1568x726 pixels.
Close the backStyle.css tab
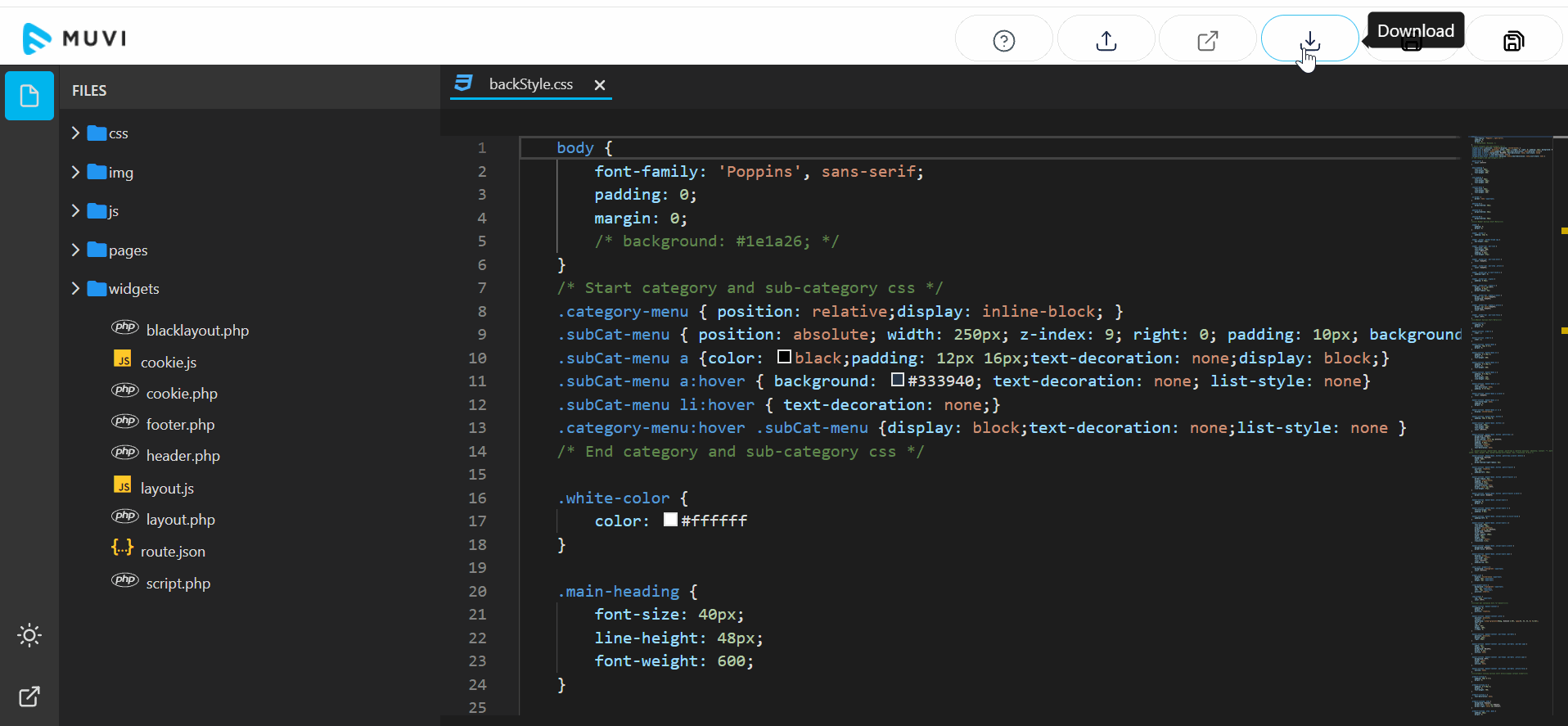(x=600, y=85)
